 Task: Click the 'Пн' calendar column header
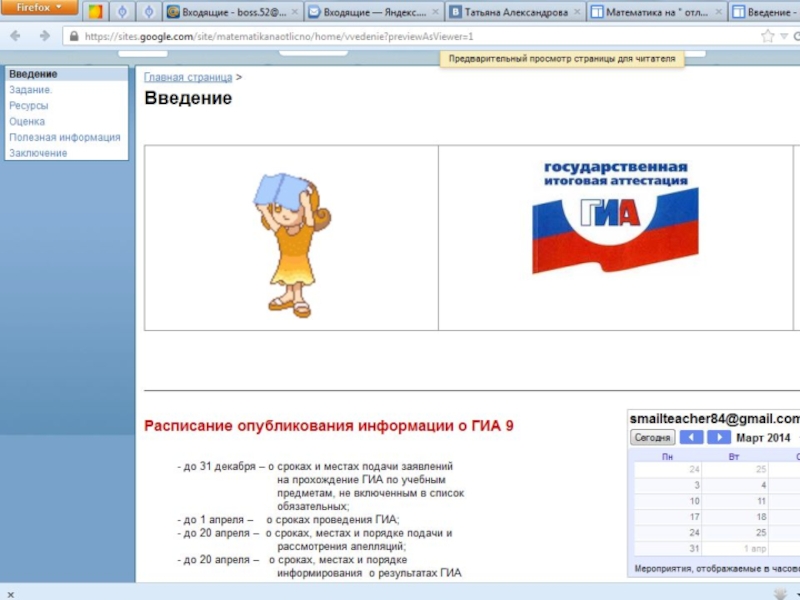tap(667, 457)
